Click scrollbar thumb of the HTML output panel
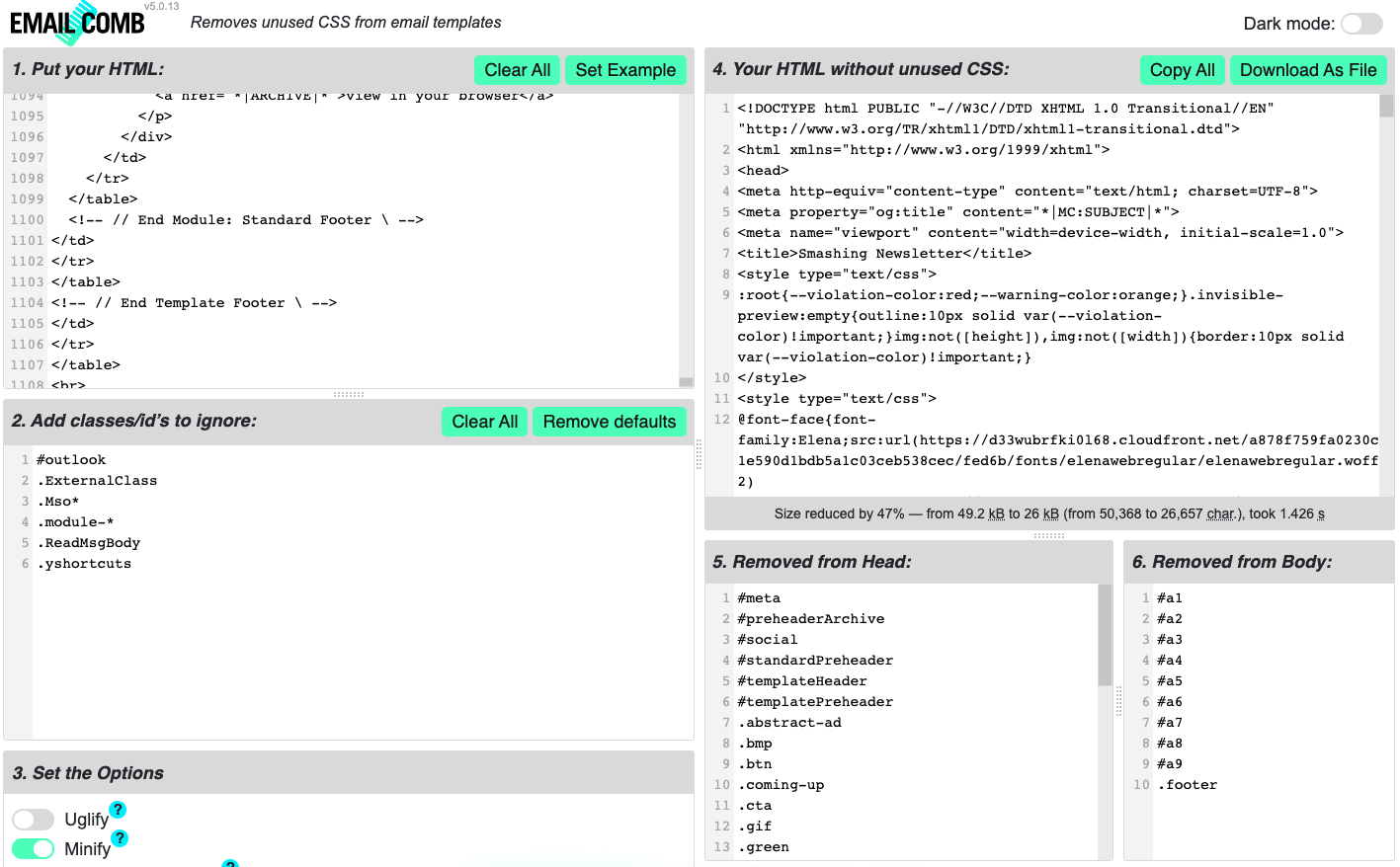This screenshot has height=867, width=1400. click(x=1386, y=106)
